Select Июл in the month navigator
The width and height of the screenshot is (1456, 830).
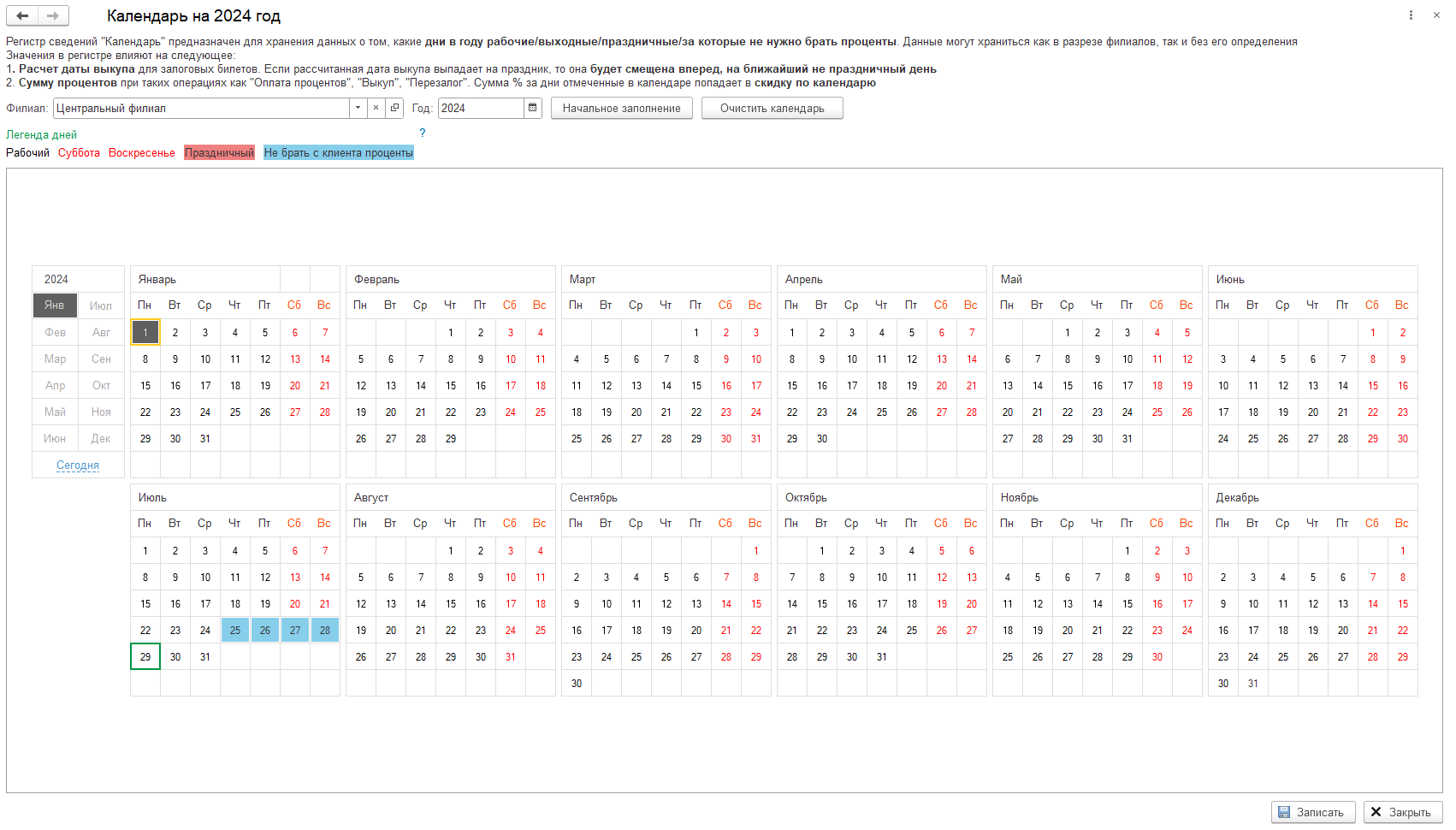point(101,305)
